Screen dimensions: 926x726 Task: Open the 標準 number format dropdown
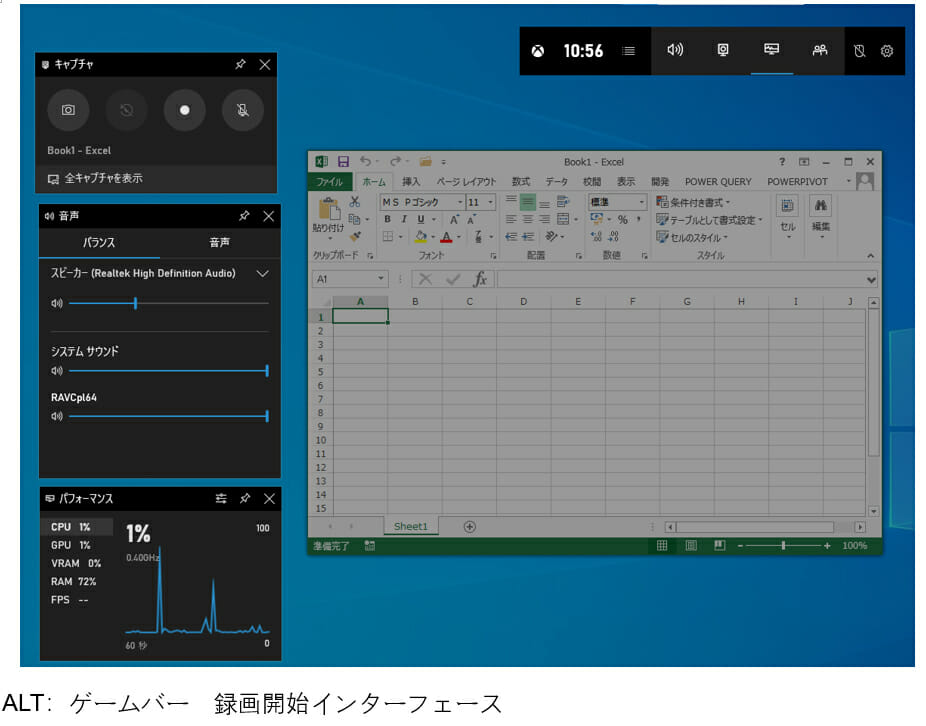coord(641,202)
